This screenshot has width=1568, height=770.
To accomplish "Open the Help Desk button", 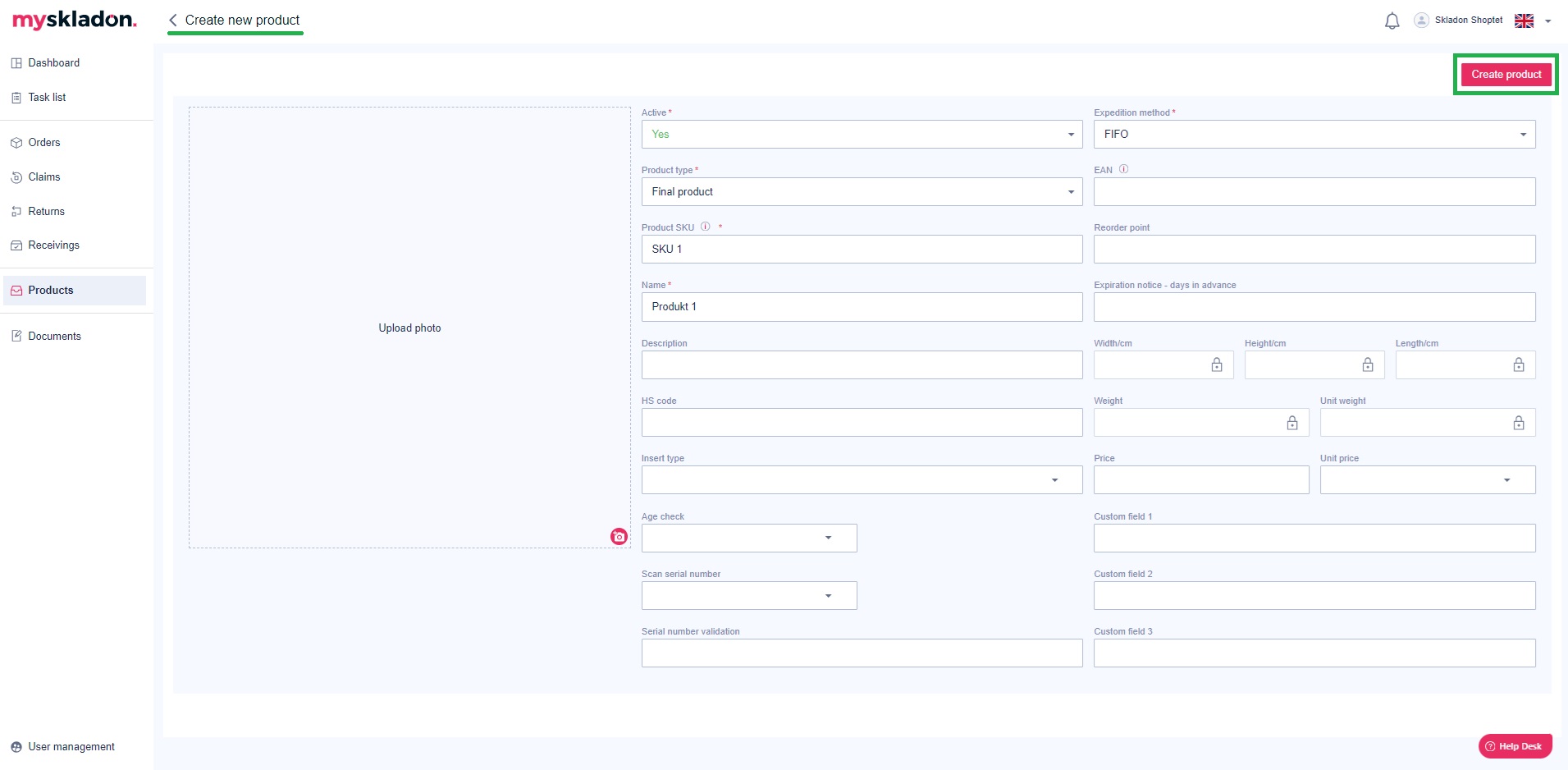I will pyautogui.click(x=1515, y=746).
